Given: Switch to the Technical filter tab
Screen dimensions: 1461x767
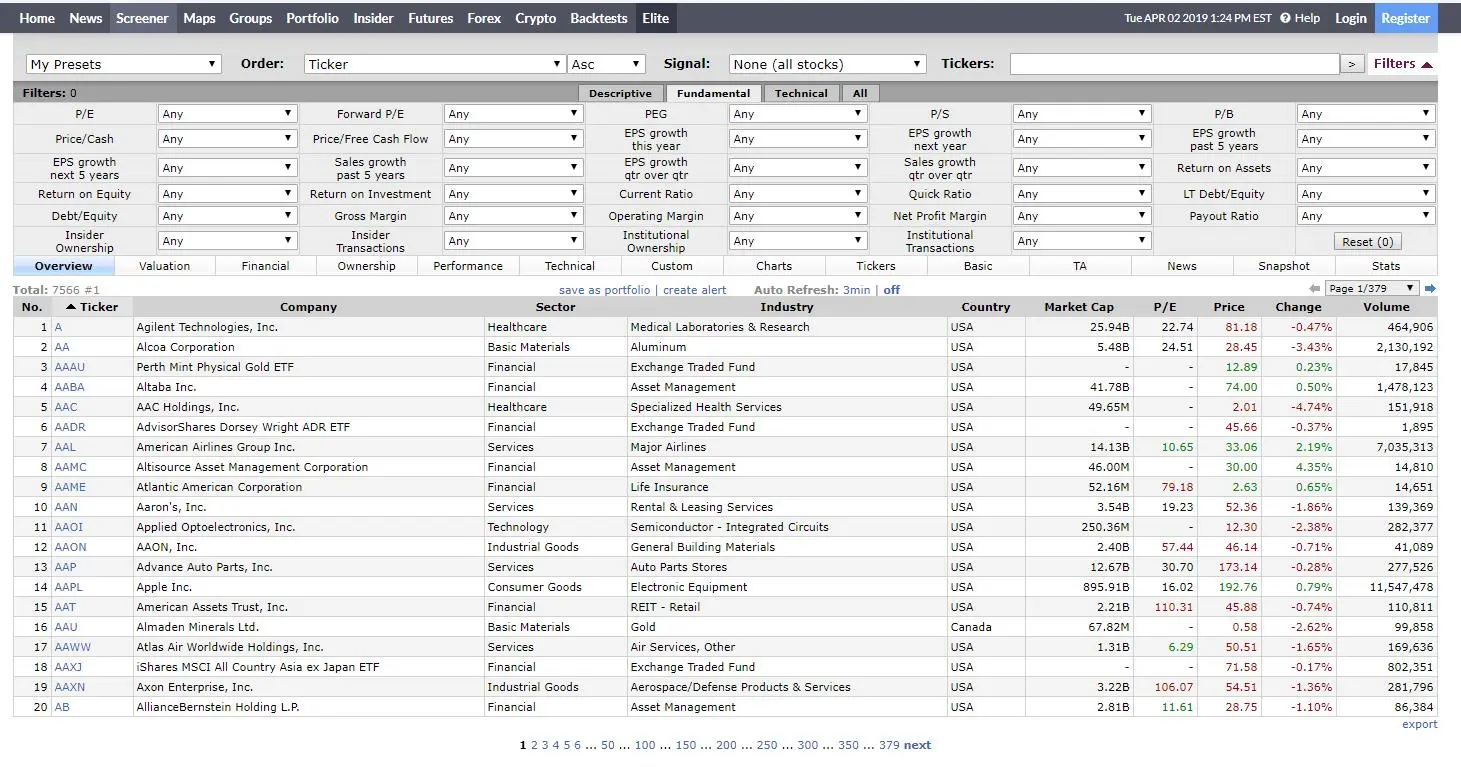Looking at the screenshot, I should [801, 93].
